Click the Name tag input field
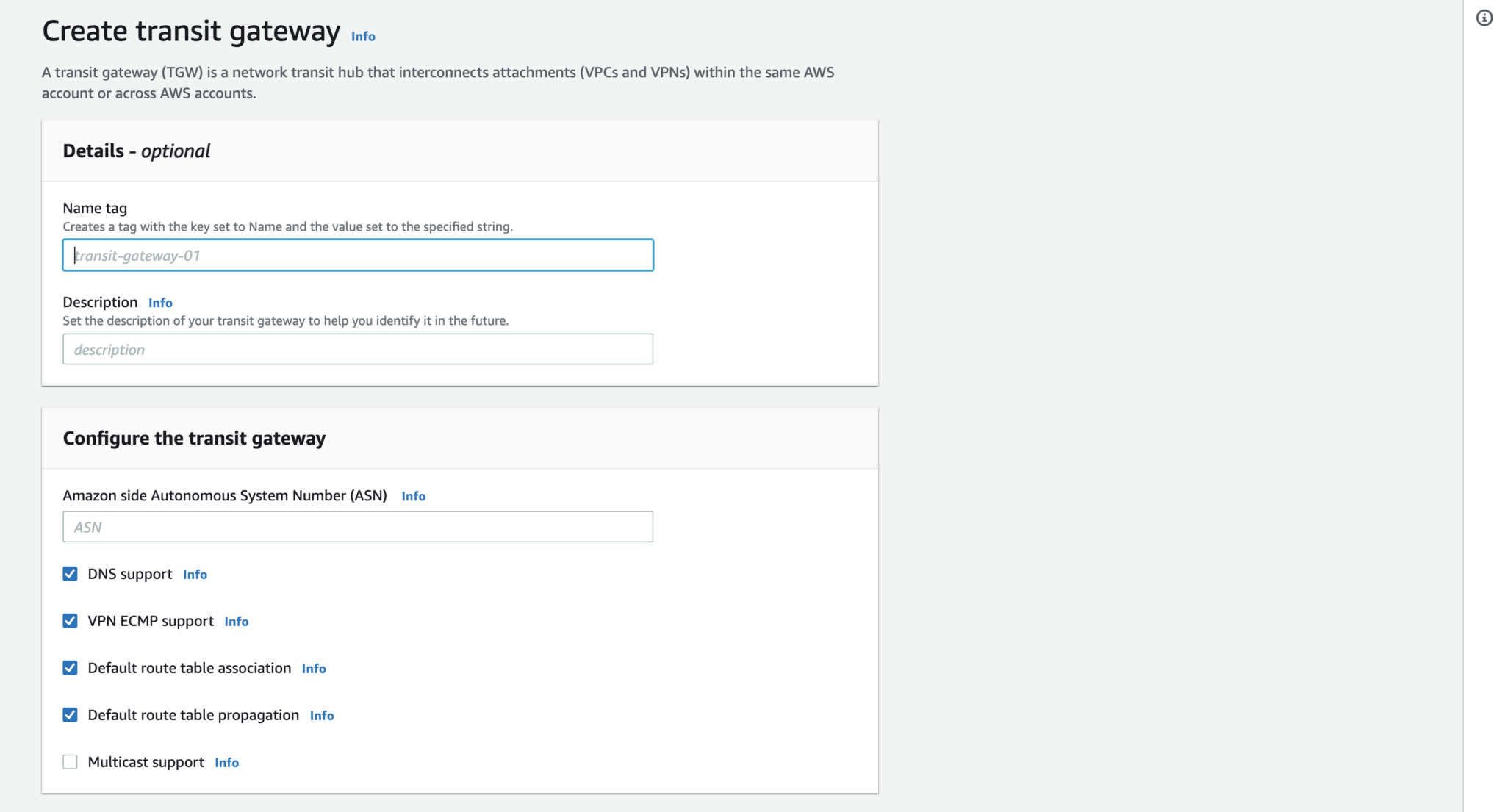The height and width of the screenshot is (812, 1505). pos(357,255)
